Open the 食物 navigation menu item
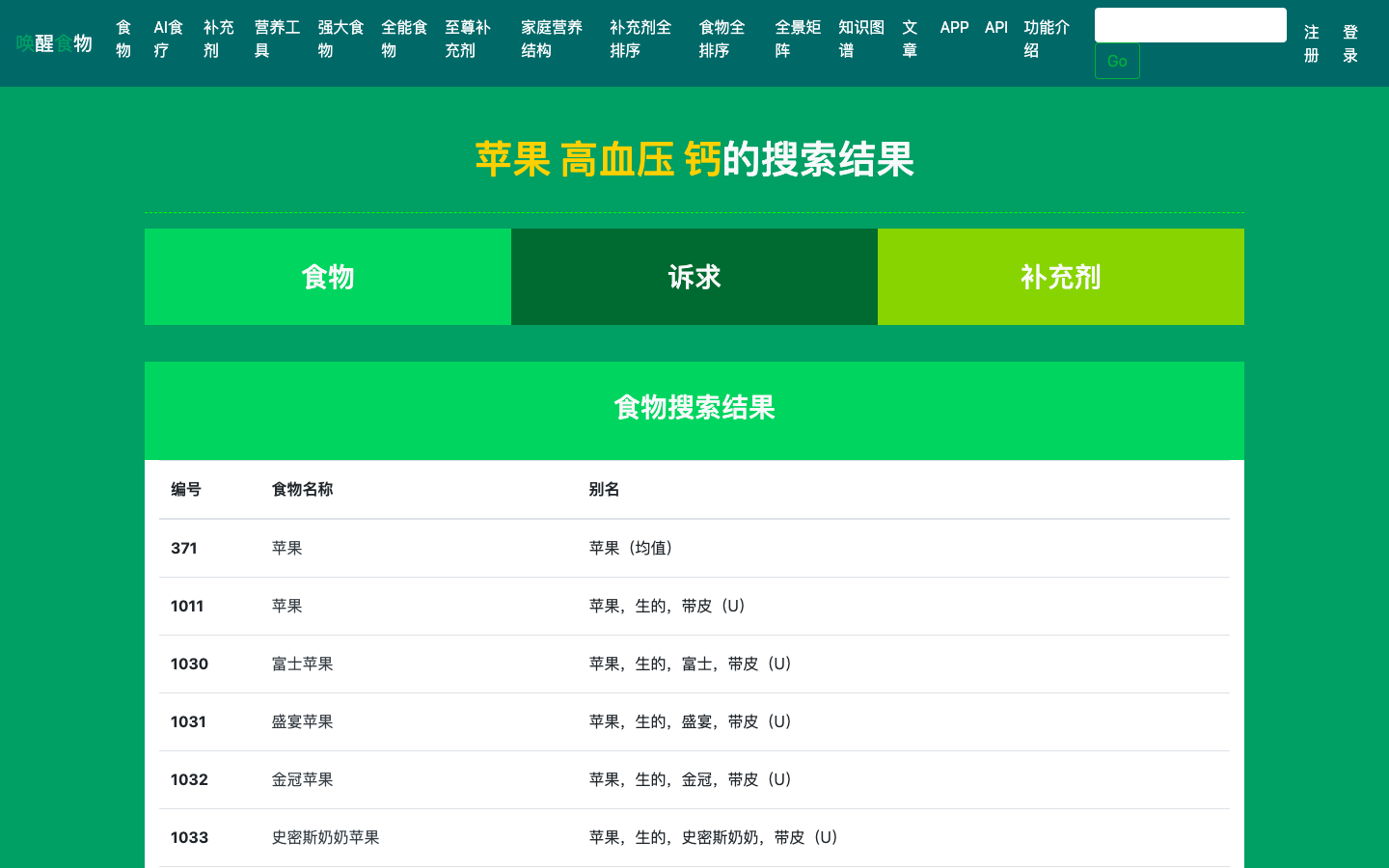Viewport: 1389px width, 868px height. [x=123, y=40]
